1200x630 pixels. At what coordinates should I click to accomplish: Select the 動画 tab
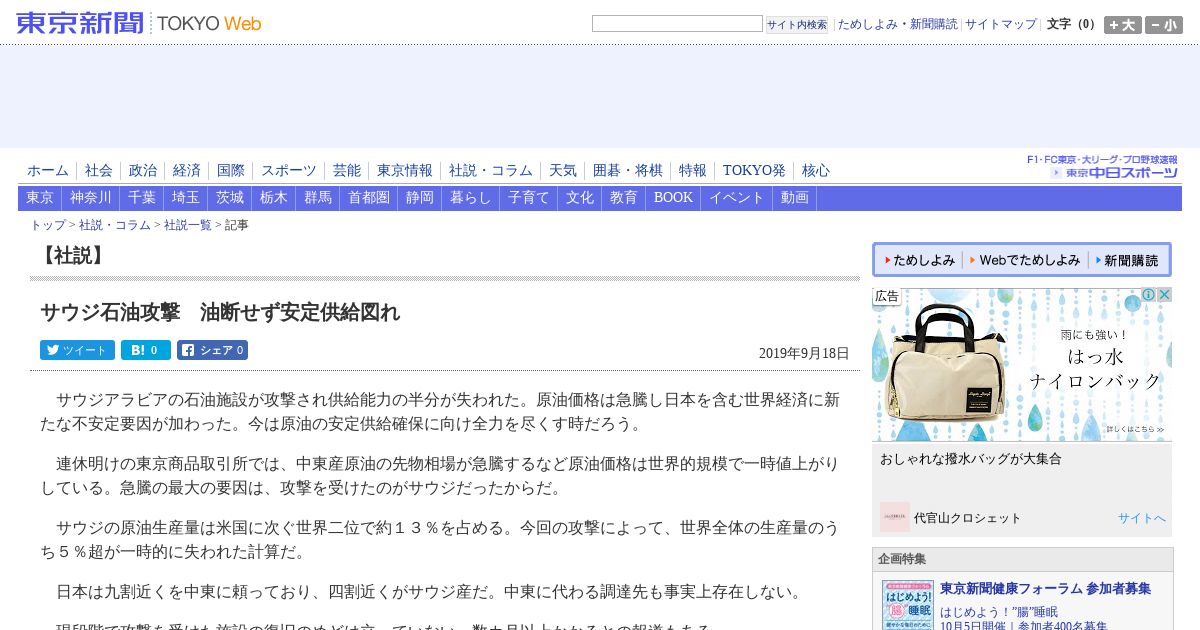pyautogui.click(x=795, y=198)
